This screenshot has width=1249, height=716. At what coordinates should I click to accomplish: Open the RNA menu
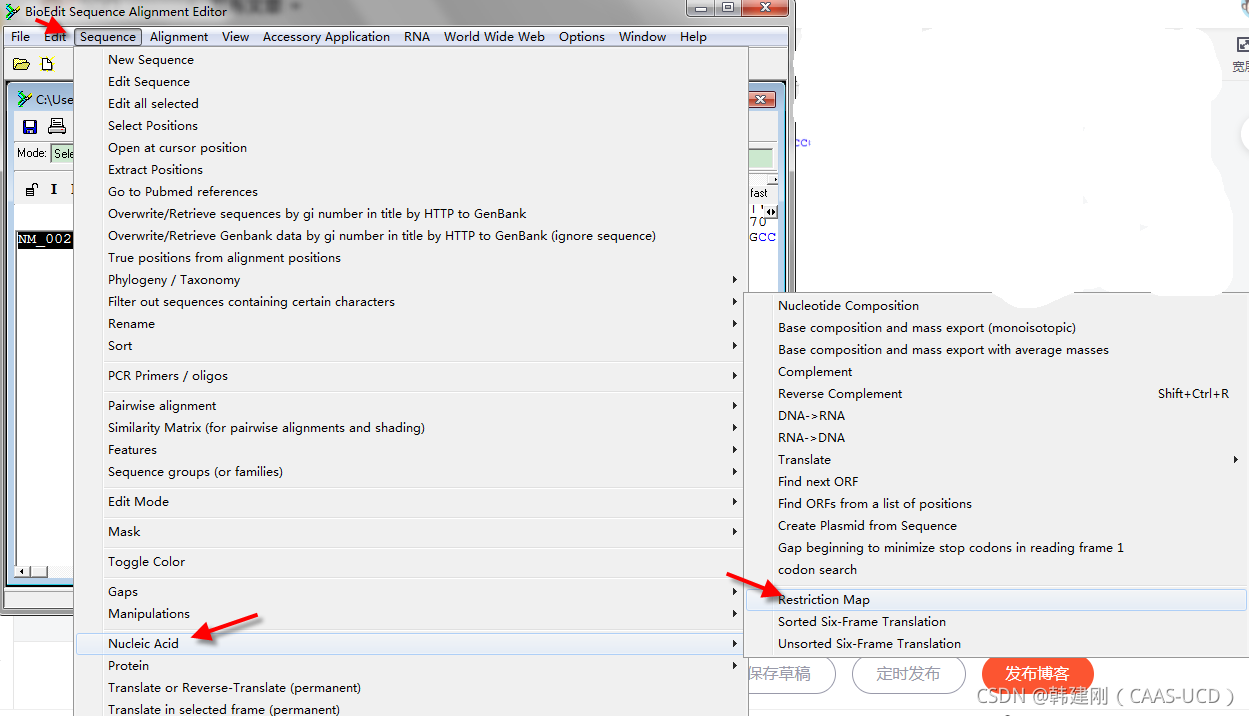[417, 37]
